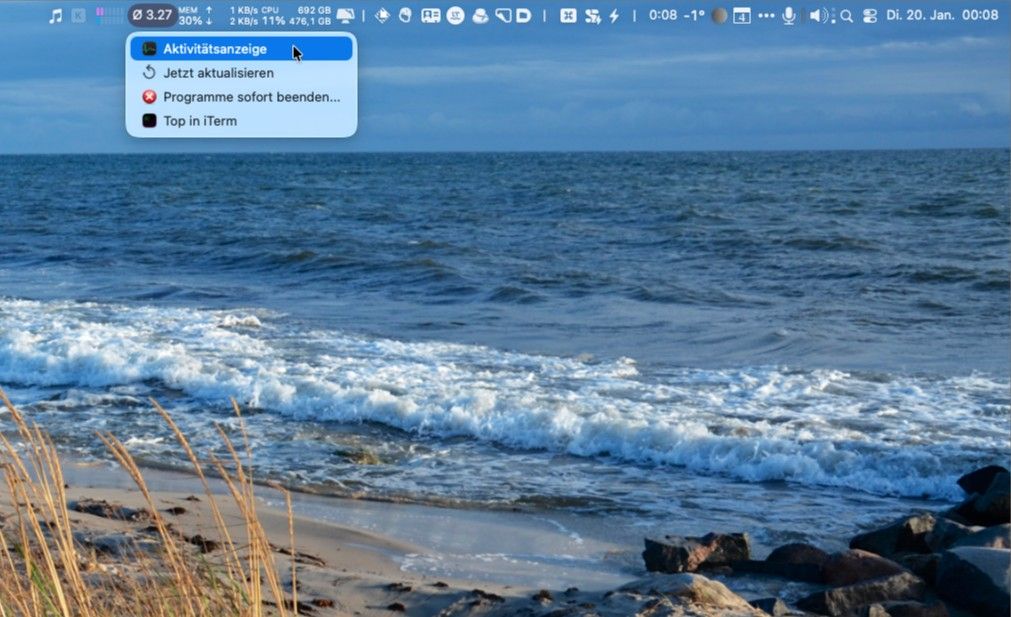The image size is (1011, 617).
Task: Click the microphone icon in menu bar
Action: 789,15
